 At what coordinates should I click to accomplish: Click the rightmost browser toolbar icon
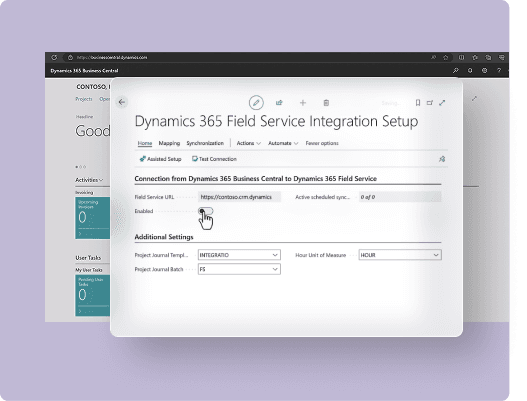click(501, 57)
